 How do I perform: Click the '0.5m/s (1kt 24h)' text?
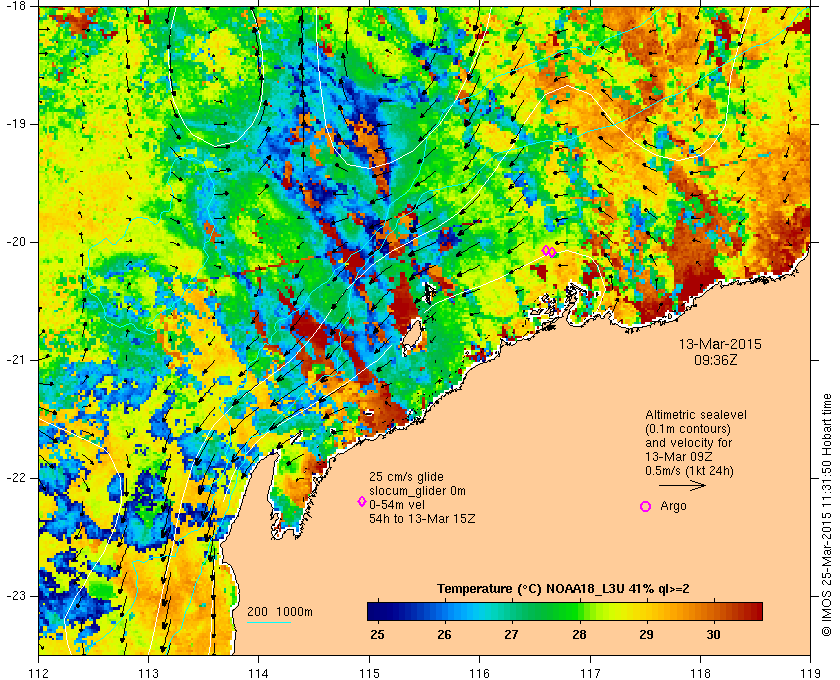tap(689, 471)
